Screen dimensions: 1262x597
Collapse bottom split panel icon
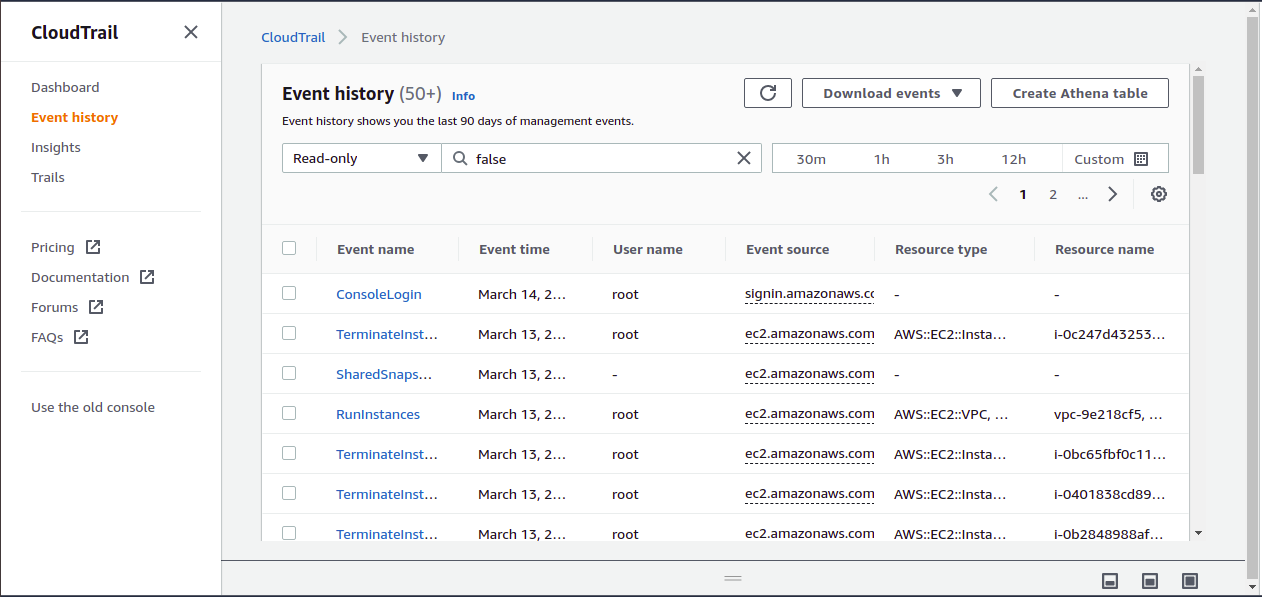[1109, 581]
